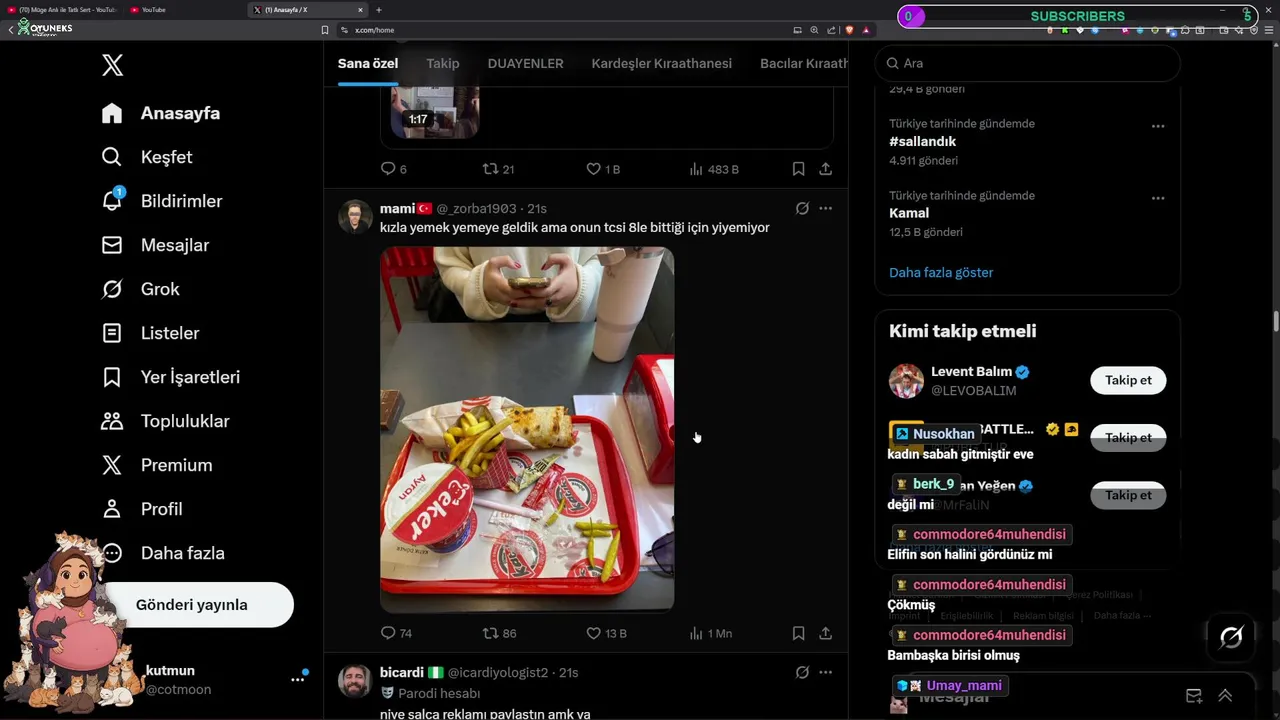This screenshot has width=1280, height=720.
Task: Open Premium from the sidebar
Action: coord(157,465)
